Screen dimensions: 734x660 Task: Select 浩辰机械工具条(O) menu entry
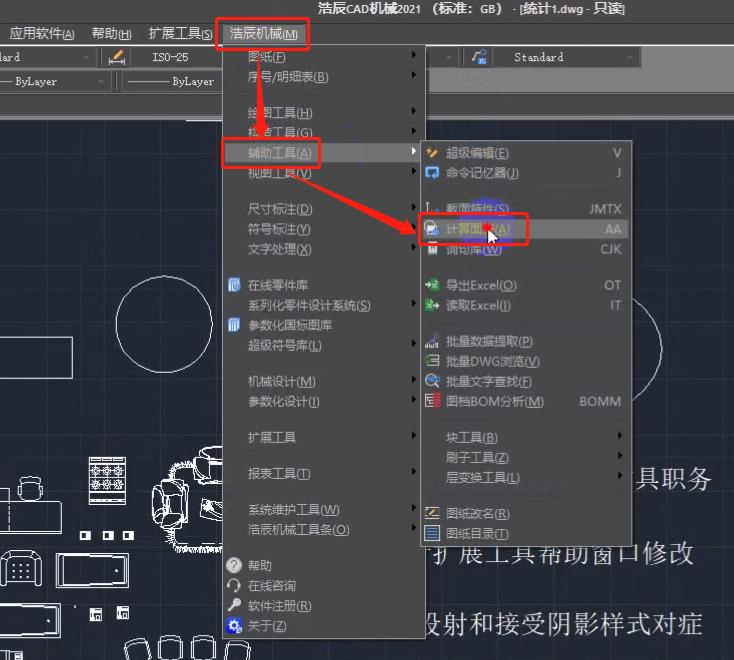(x=323, y=529)
